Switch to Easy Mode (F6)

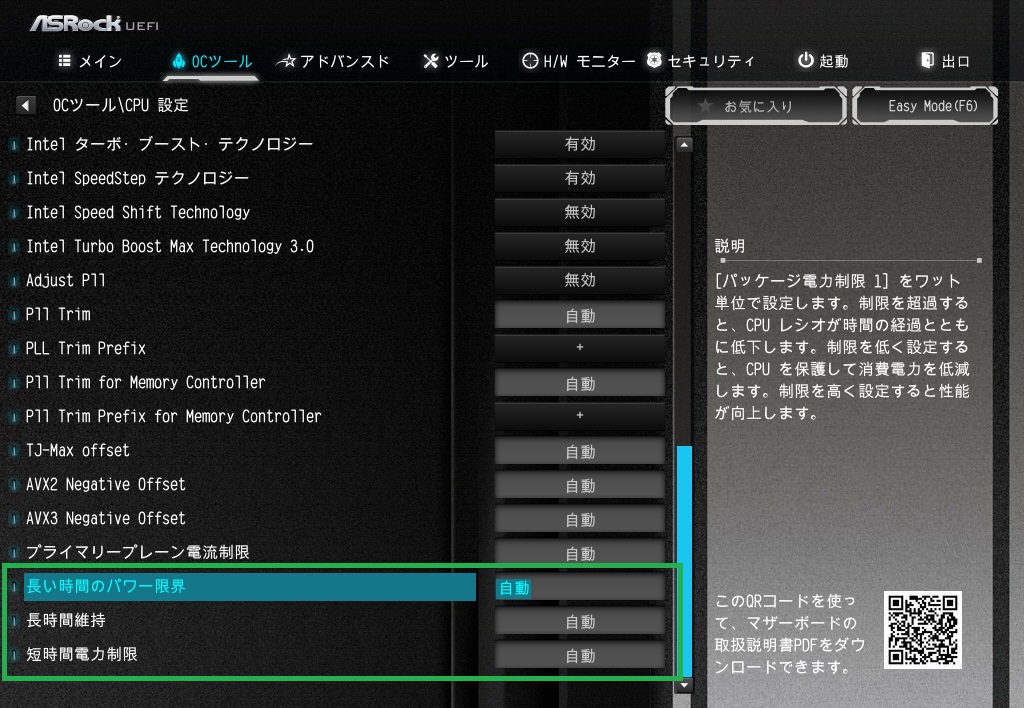(x=925, y=106)
